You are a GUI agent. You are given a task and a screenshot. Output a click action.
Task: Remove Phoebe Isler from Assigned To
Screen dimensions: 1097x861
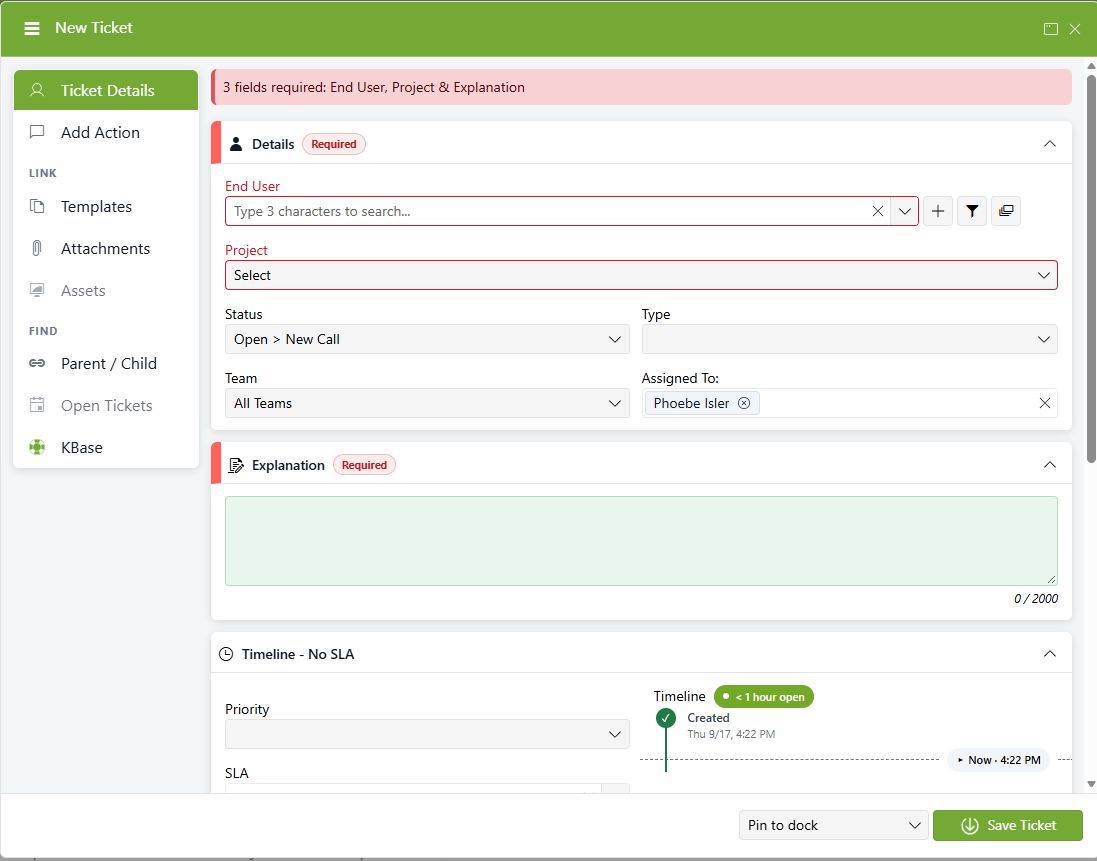[744, 403]
